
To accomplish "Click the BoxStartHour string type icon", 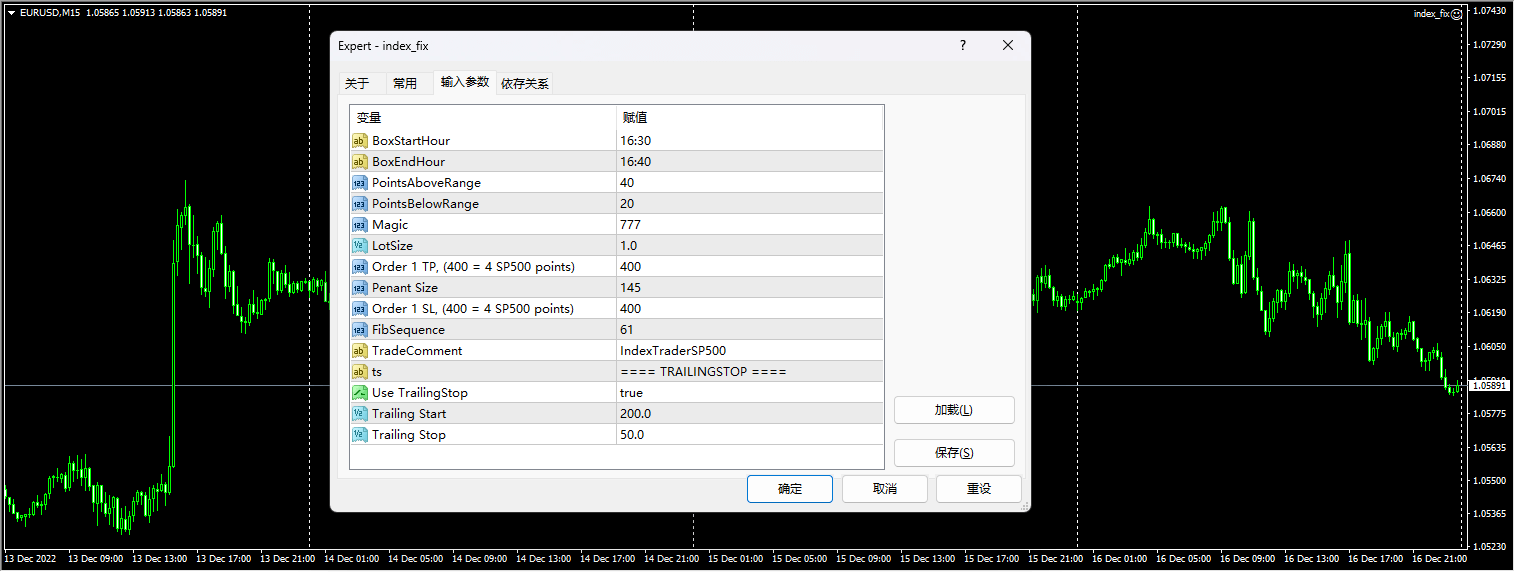I will point(360,141).
